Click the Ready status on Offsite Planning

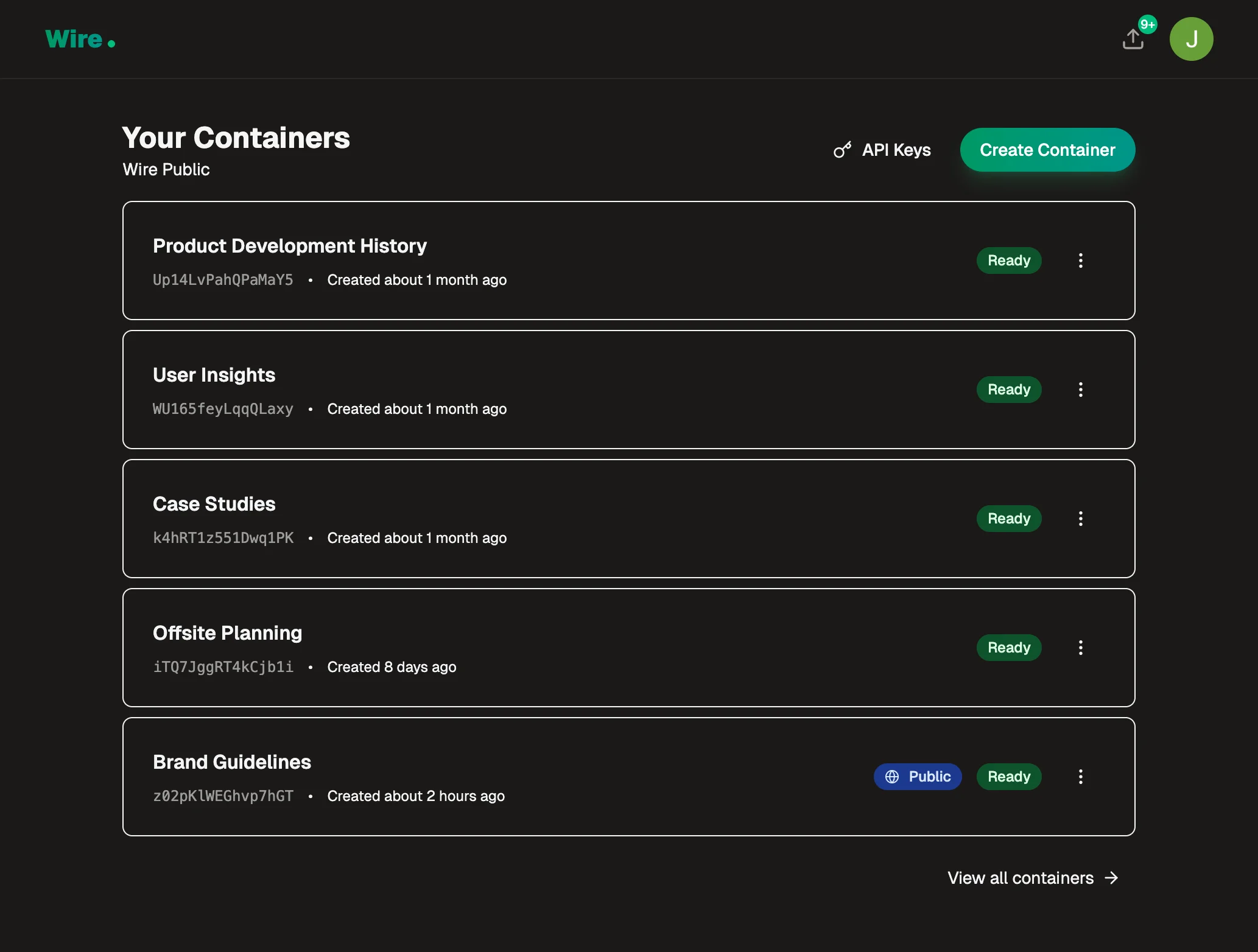[x=1008, y=647]
